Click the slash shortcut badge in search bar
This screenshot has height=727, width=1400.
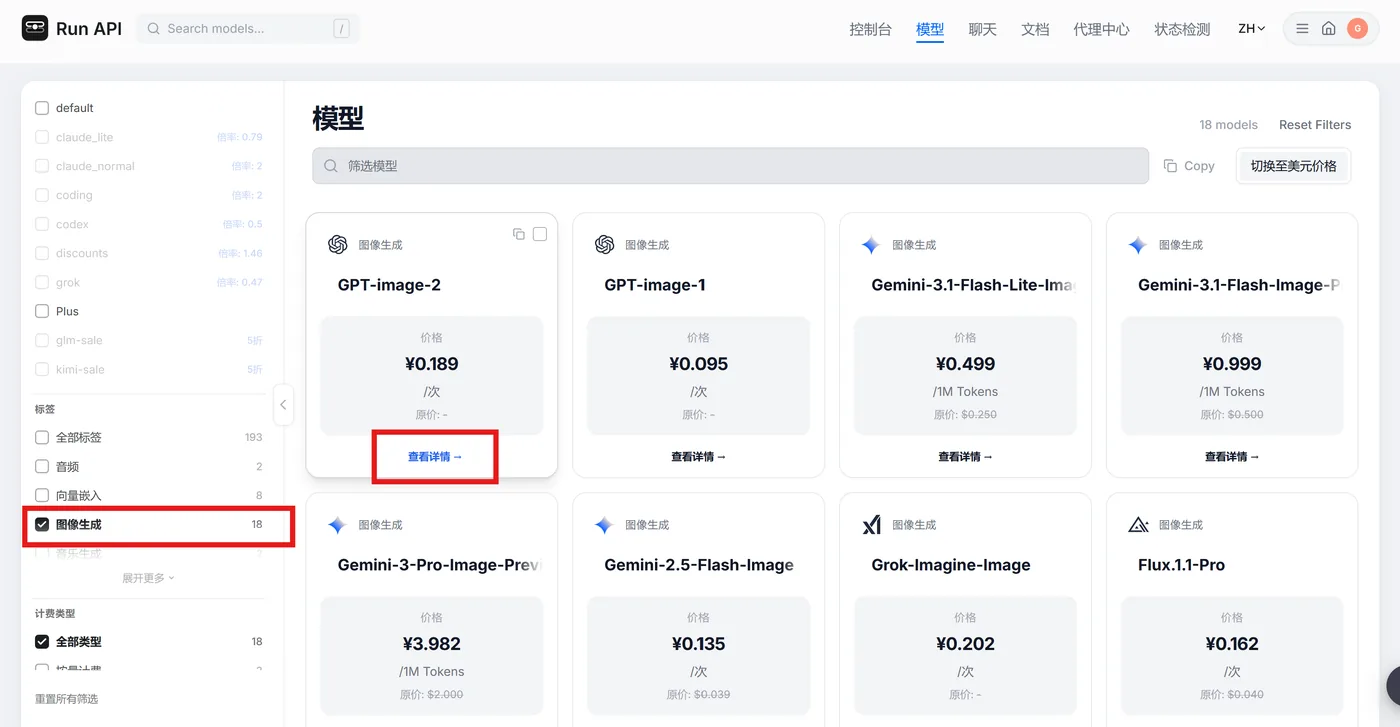(x=342, y=29)
